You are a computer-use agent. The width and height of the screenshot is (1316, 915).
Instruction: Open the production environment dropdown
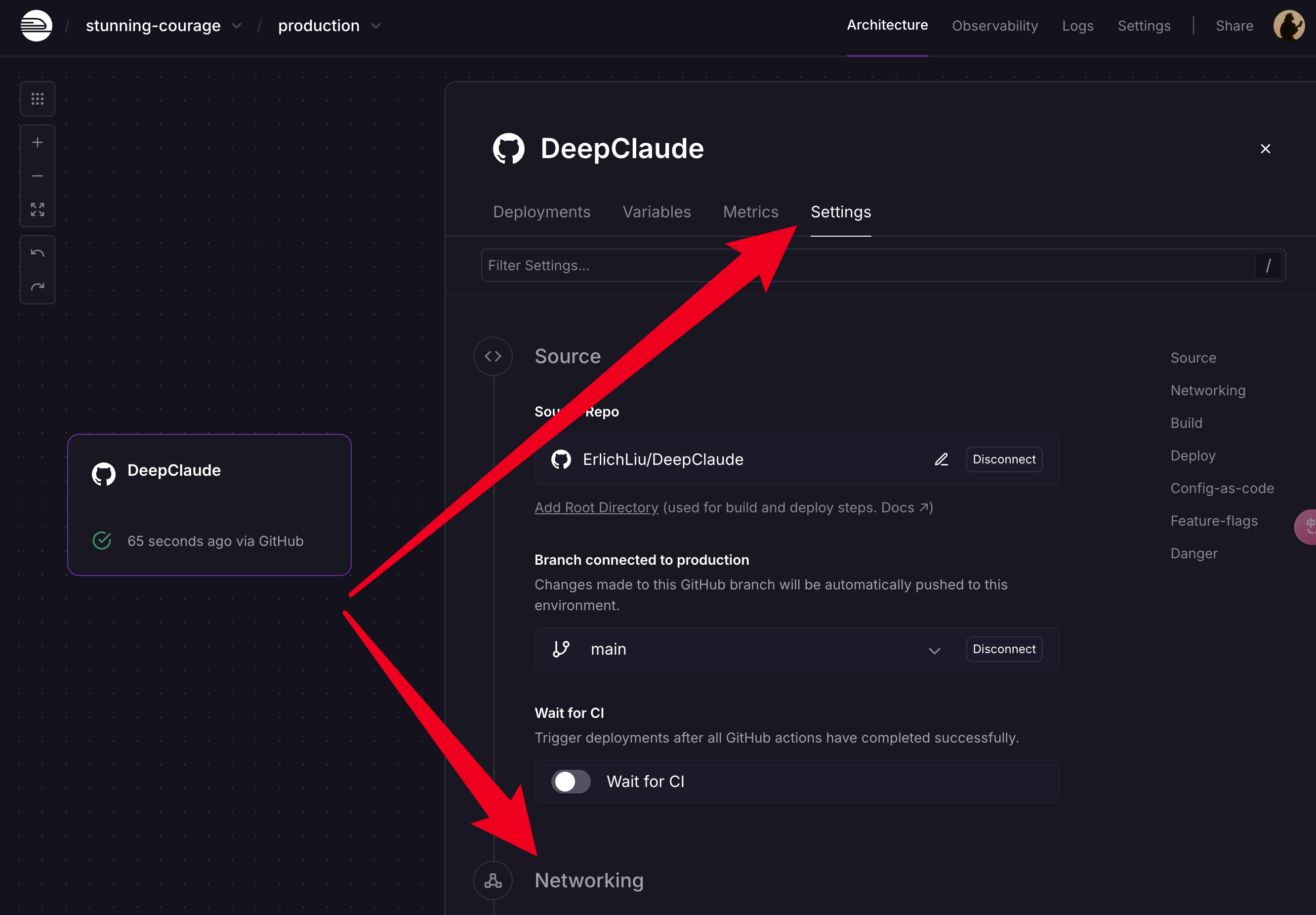pyautogui.click(x=376, y=26)
